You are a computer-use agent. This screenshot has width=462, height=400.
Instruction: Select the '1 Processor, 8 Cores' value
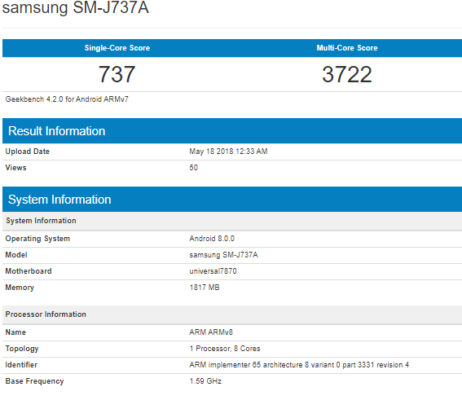pyautogui.click(x=225, y=349)
